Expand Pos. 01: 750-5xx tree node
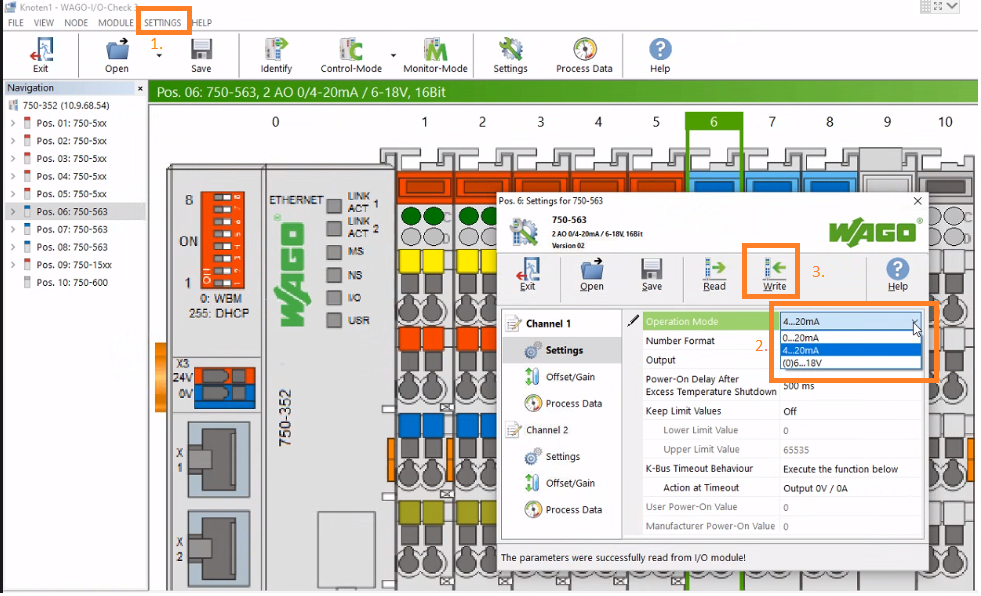The width and height of the screenshot is (981, 596). (x=13, y=123)
